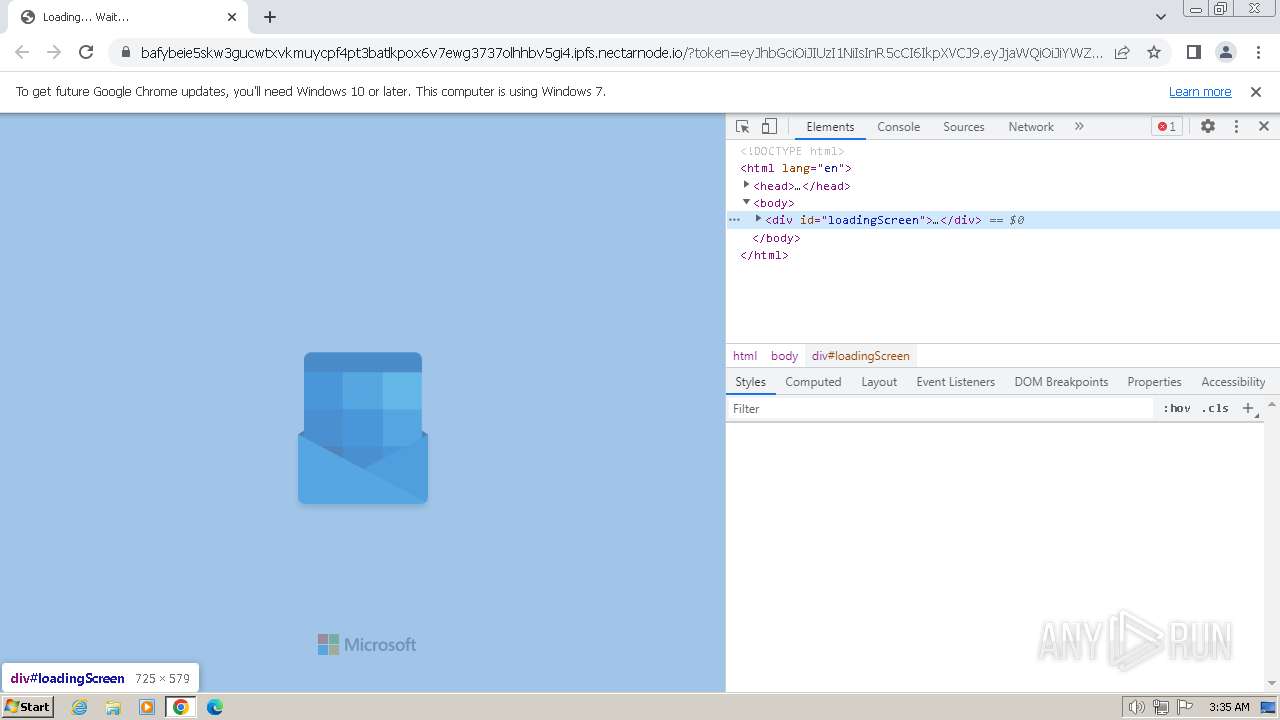This screenshot has width=1280, height=720.
Task: Open the Styles pane tab
Action: 750,382
